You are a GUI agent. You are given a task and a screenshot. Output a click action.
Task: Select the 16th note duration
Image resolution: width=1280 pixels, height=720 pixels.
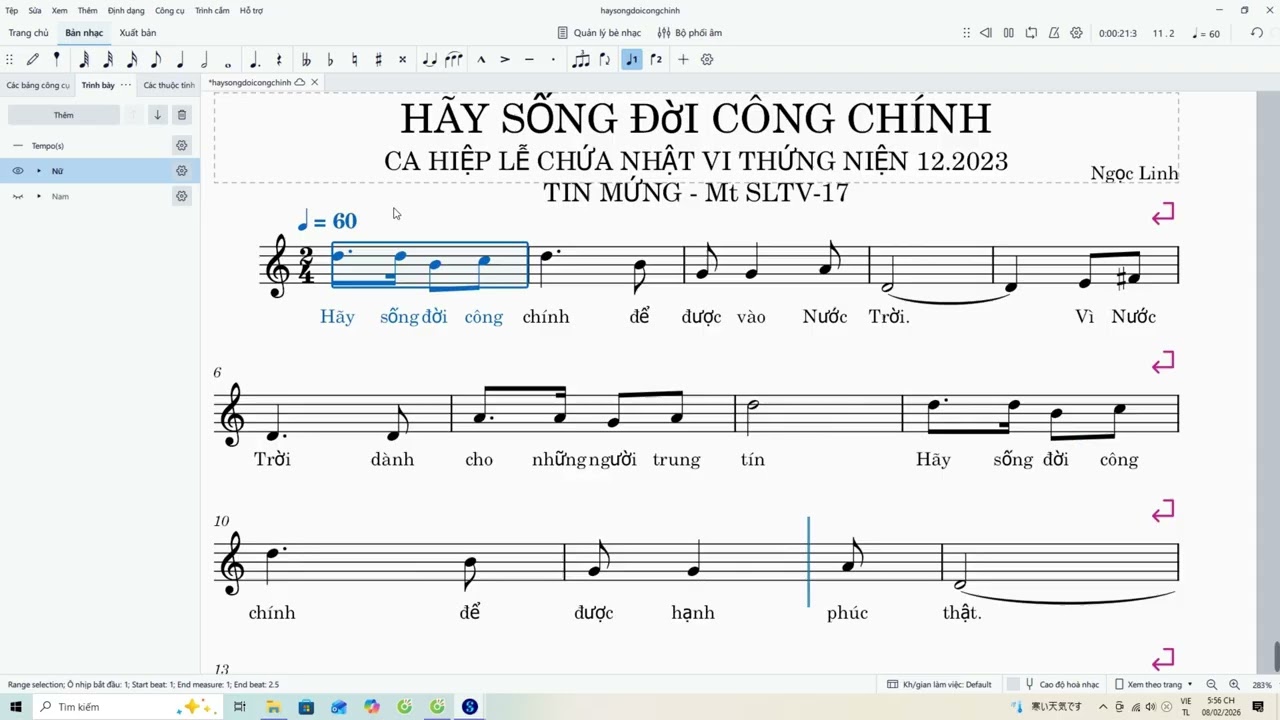(x=132, y=60)
